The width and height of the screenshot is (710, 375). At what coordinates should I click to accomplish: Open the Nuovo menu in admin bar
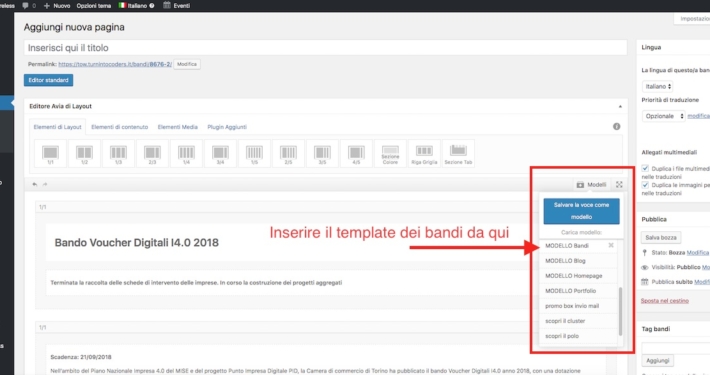(57, 5)
